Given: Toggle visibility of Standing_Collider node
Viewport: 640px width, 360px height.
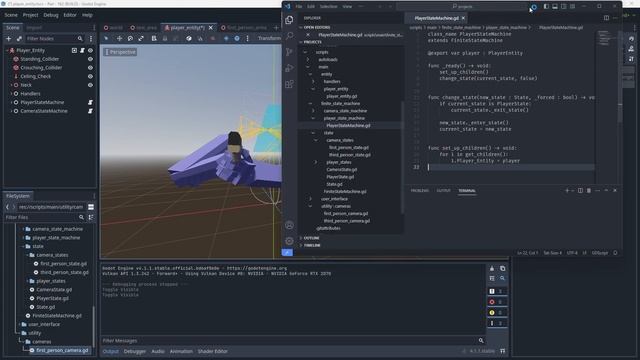Looking at the screenshot, I should pyautogui.click(x=90, y=59).
